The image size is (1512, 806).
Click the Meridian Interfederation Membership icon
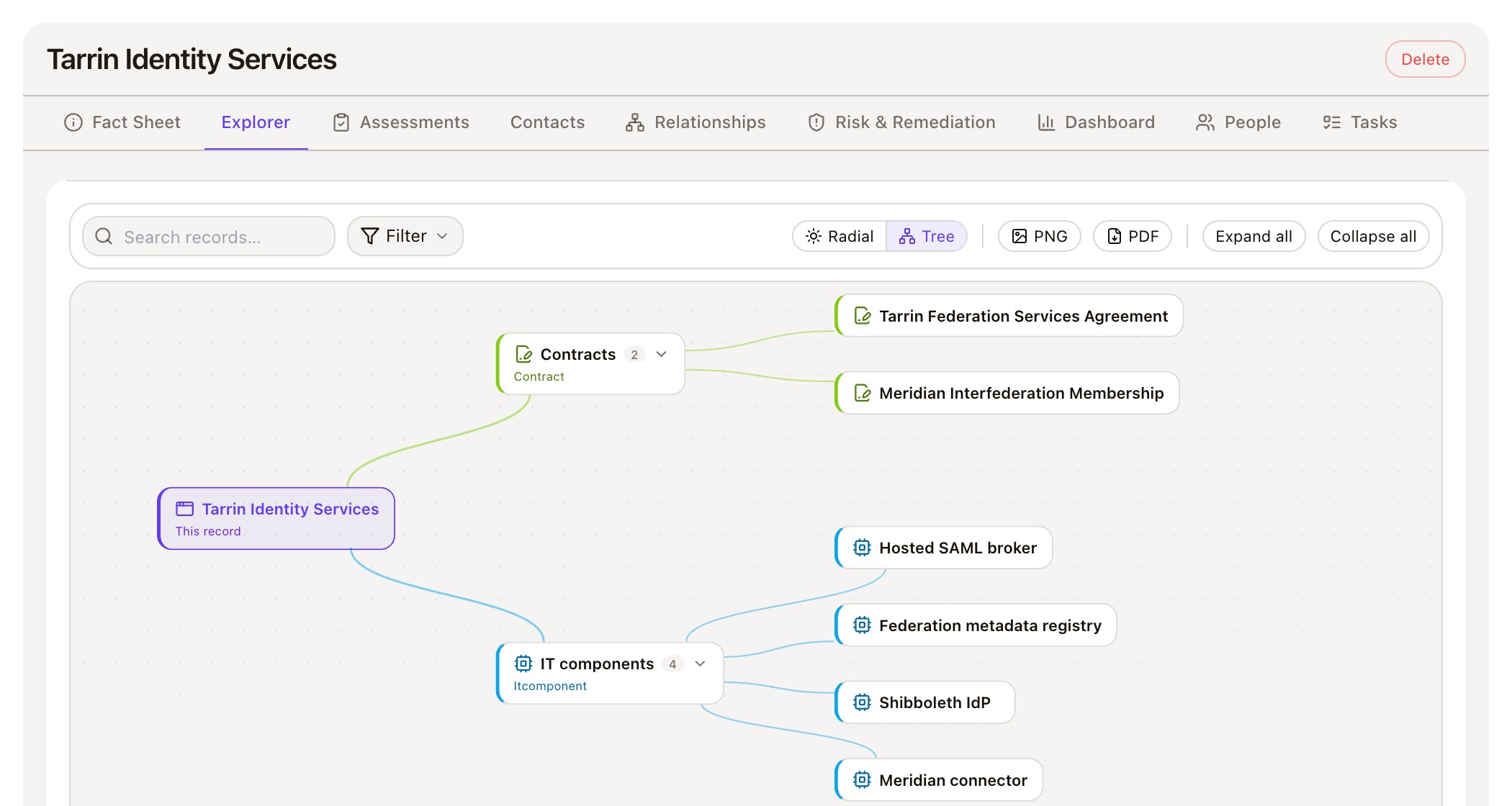tap(863, 393)
